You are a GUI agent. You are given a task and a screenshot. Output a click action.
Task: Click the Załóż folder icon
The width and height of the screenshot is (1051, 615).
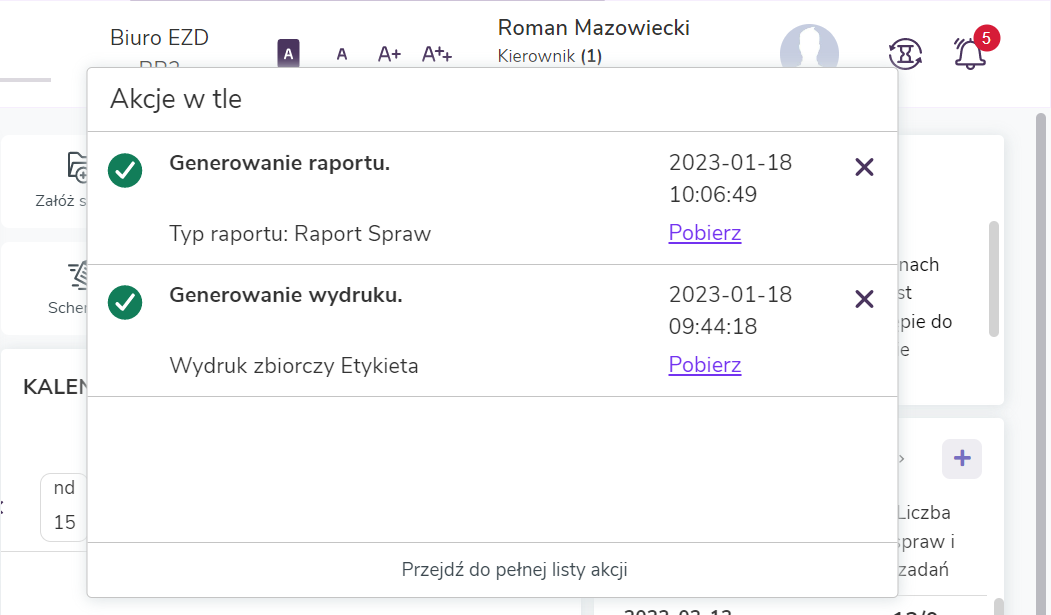pos(77,167)
